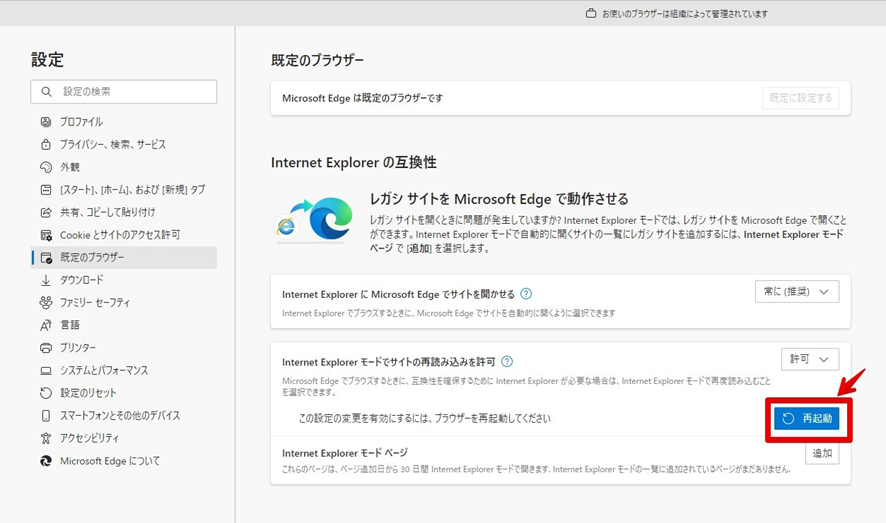This screenshot has width=886, height=523.
Task: Click the system icon beside システムとパフォーマンス
Action: click(46, 371)
